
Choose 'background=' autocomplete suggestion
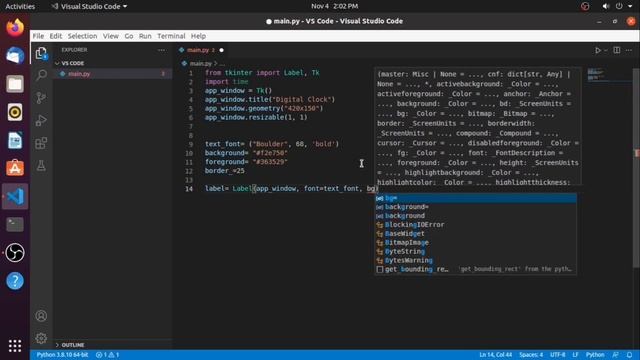coord(476,207)
